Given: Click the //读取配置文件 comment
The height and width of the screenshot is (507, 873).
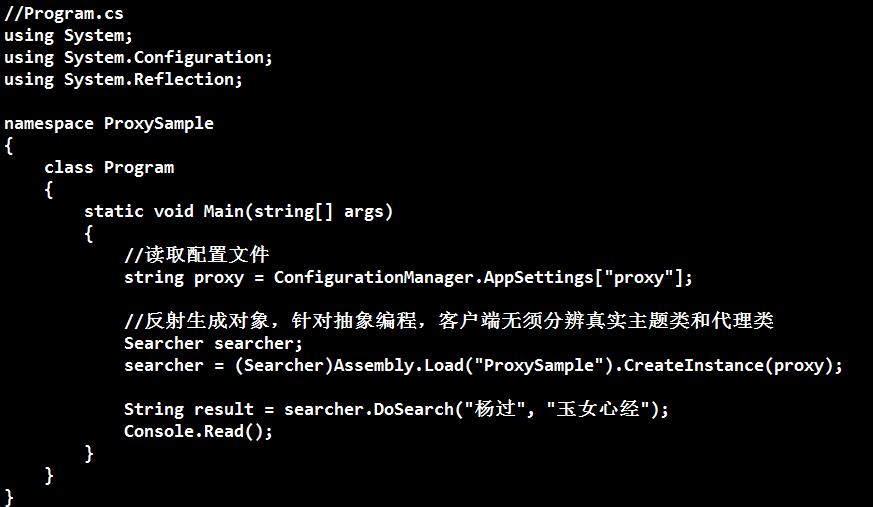Looking at the screenshot, I should pyautogui.click(x=197, y=255).
